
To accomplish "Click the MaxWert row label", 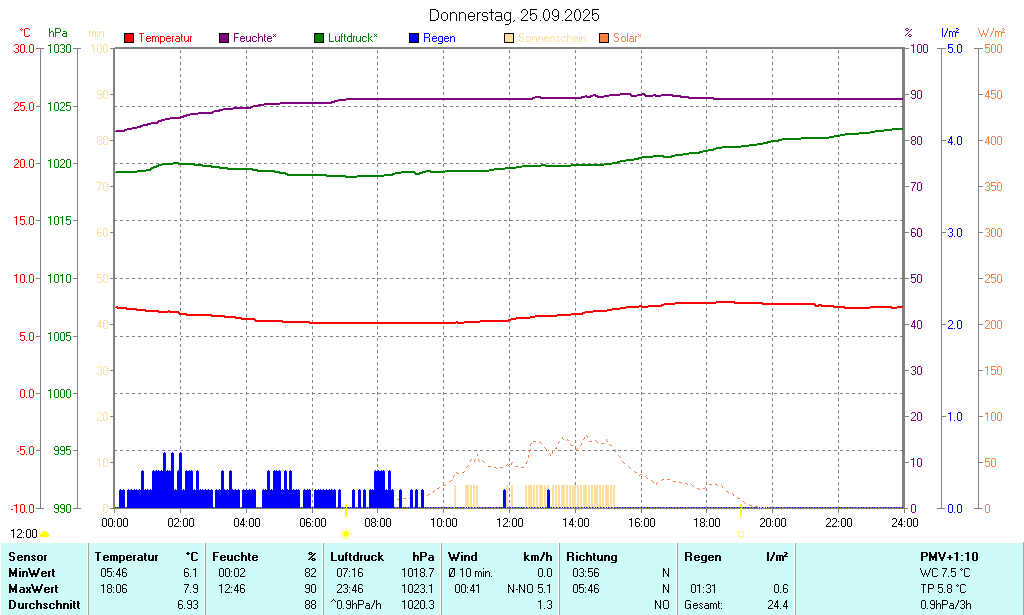I will click(32, 588).
